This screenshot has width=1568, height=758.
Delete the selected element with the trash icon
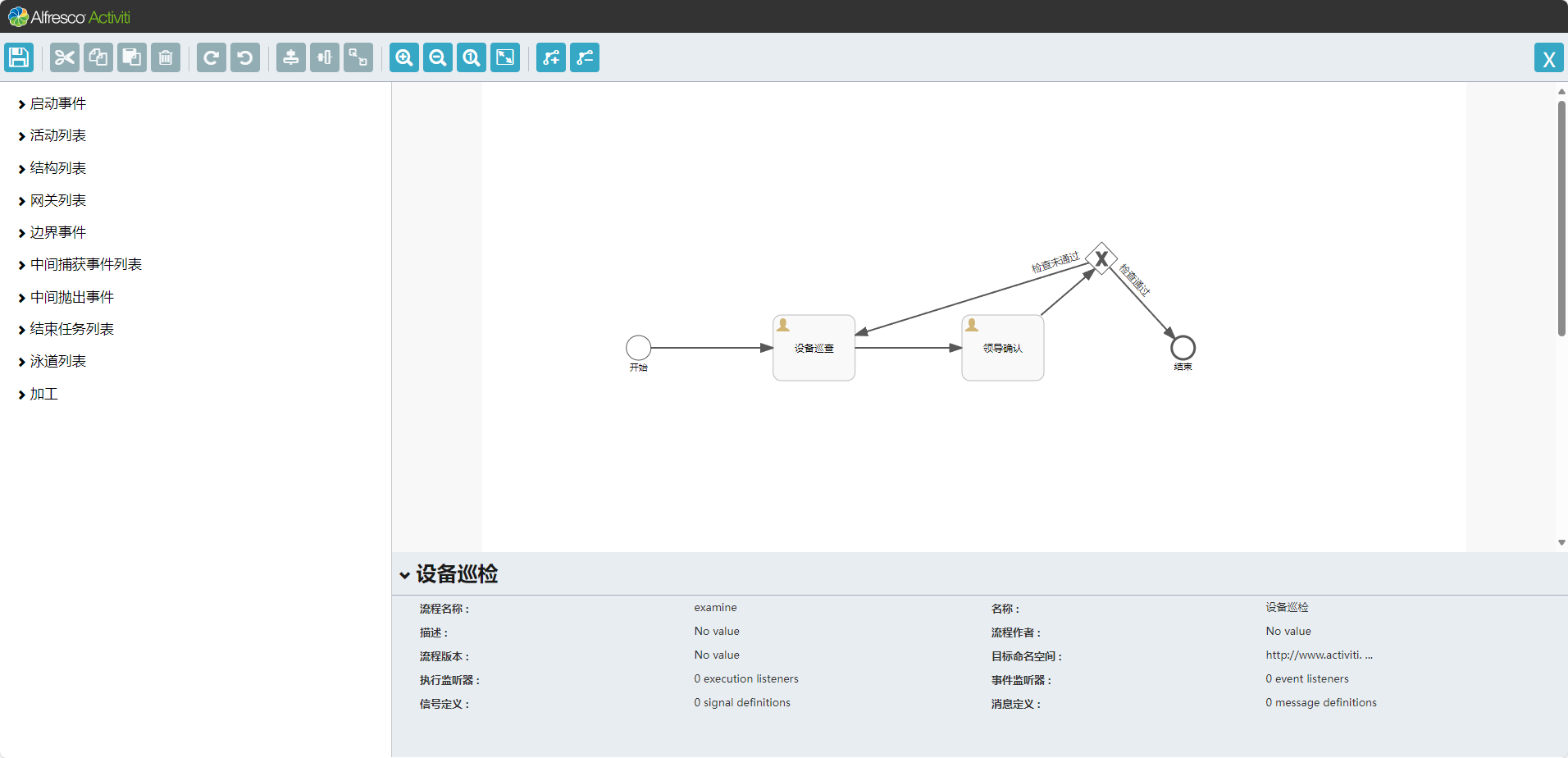[x=166, y=57]
